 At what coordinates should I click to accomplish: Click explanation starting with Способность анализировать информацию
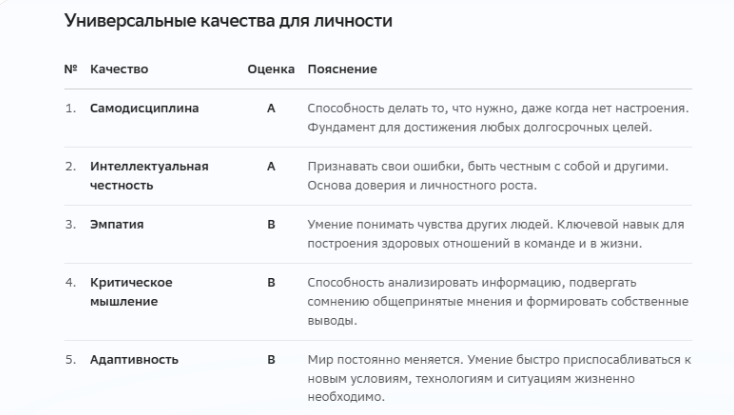tap(498, 302)
